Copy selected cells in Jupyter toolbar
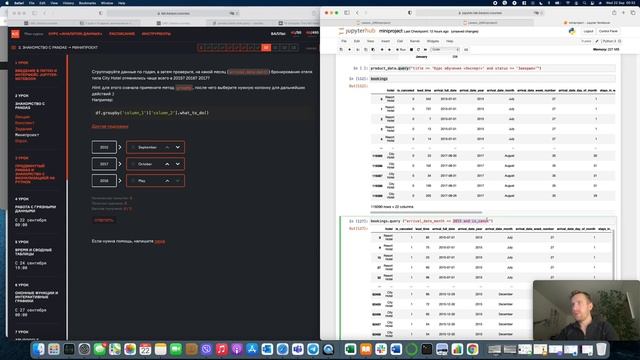This screenshot has width=640, height=360. click(366, 49)
